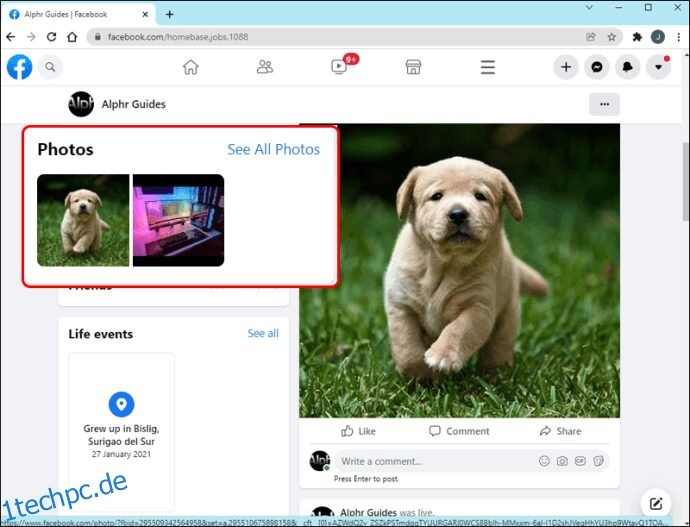Screen dimensions: 690x527
Task: Go to the Facebook Home feed icon
Action: coord(191,67)
